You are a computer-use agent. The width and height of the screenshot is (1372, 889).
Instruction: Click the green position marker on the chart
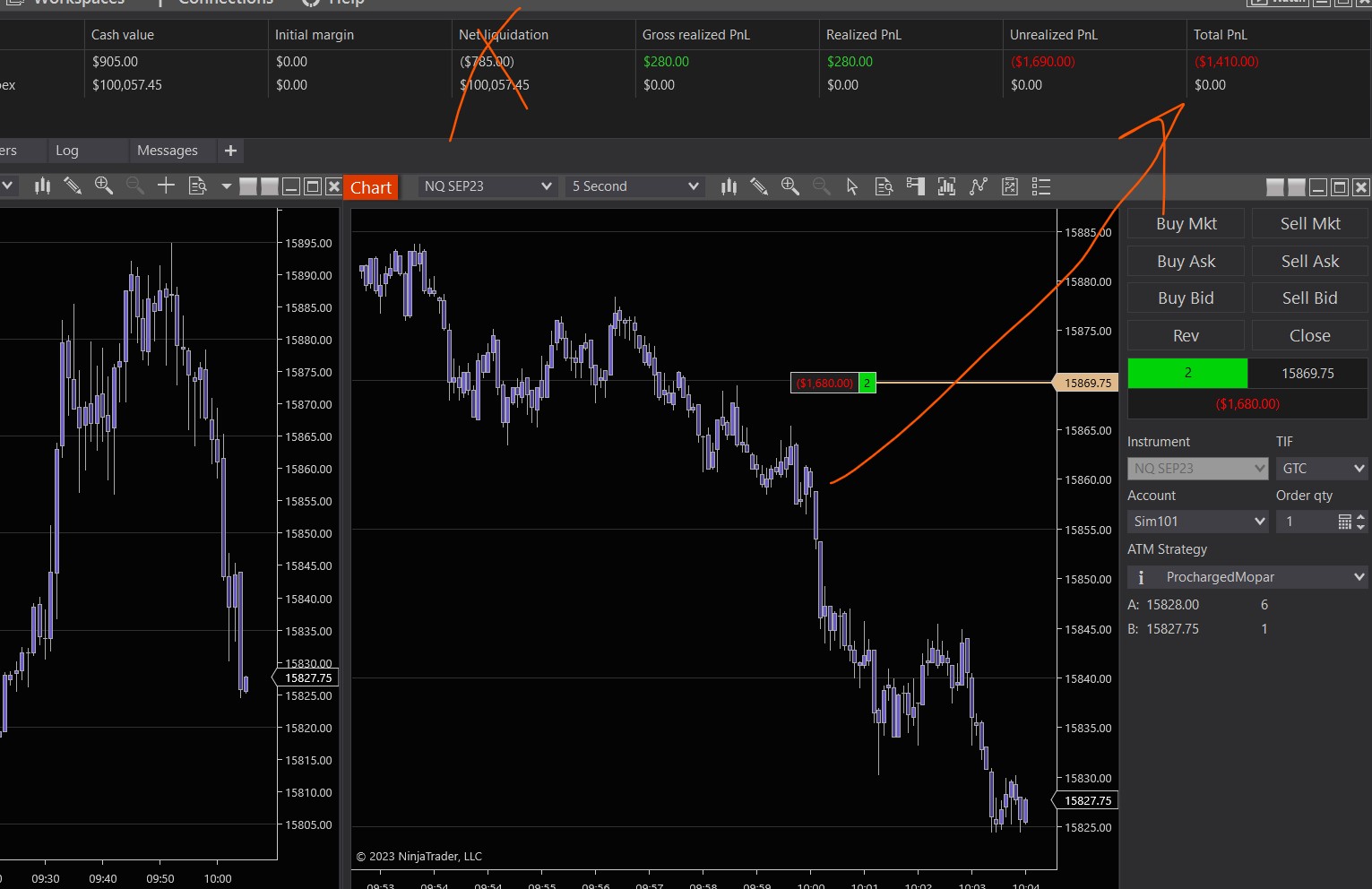point(867,384)
